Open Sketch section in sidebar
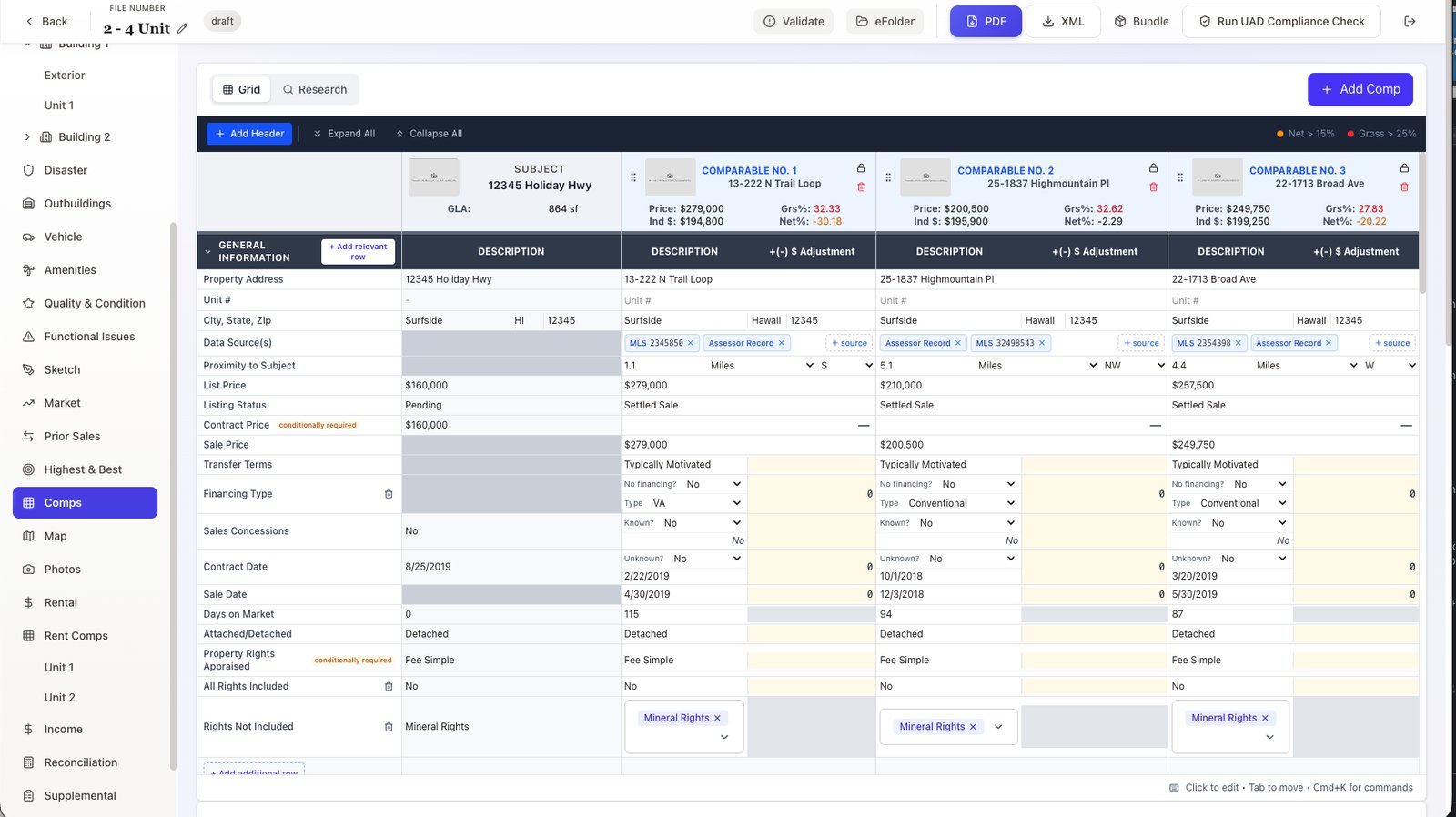This screenshot has width=1456, height=817. 62,369
